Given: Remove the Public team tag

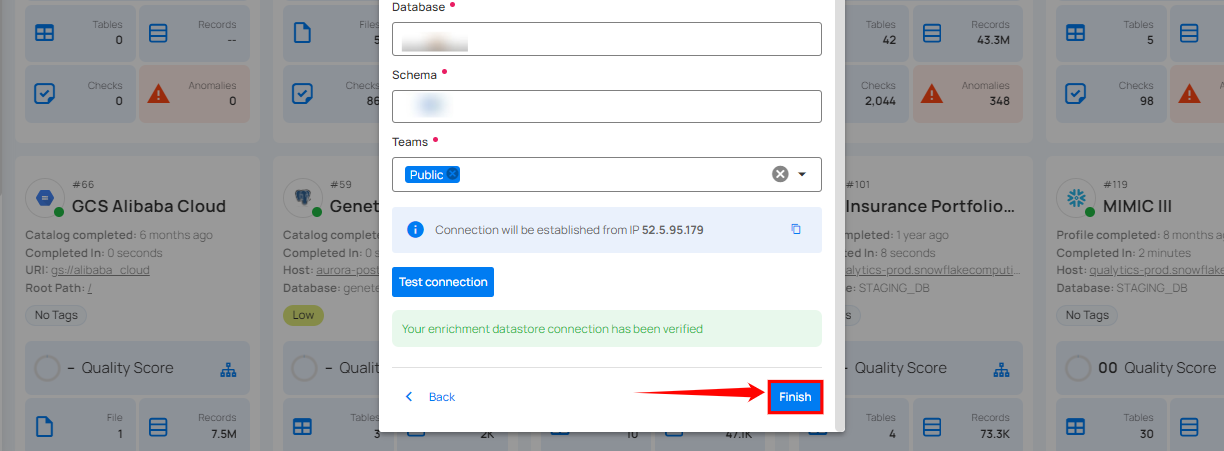Looking at the screenshot, I should 453,174.
